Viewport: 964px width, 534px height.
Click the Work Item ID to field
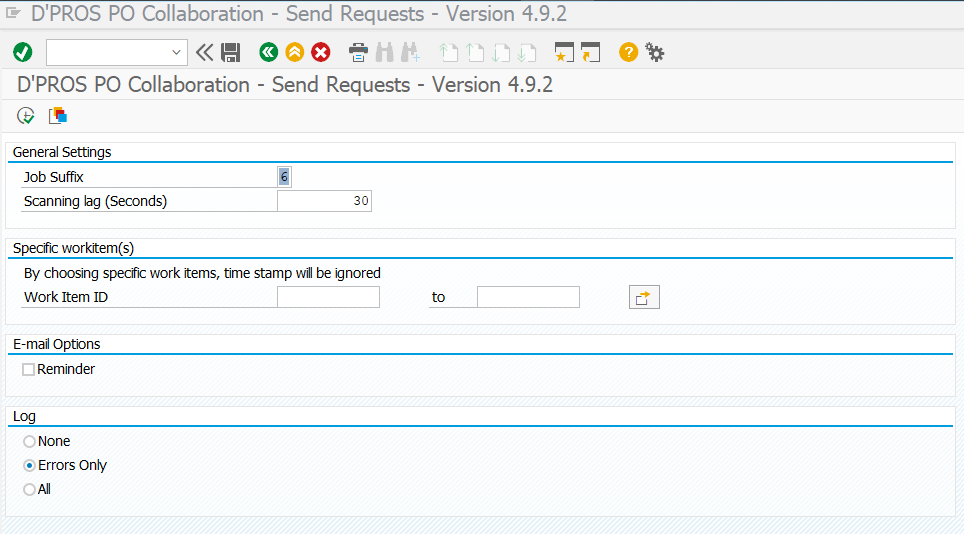coord(528,297)
